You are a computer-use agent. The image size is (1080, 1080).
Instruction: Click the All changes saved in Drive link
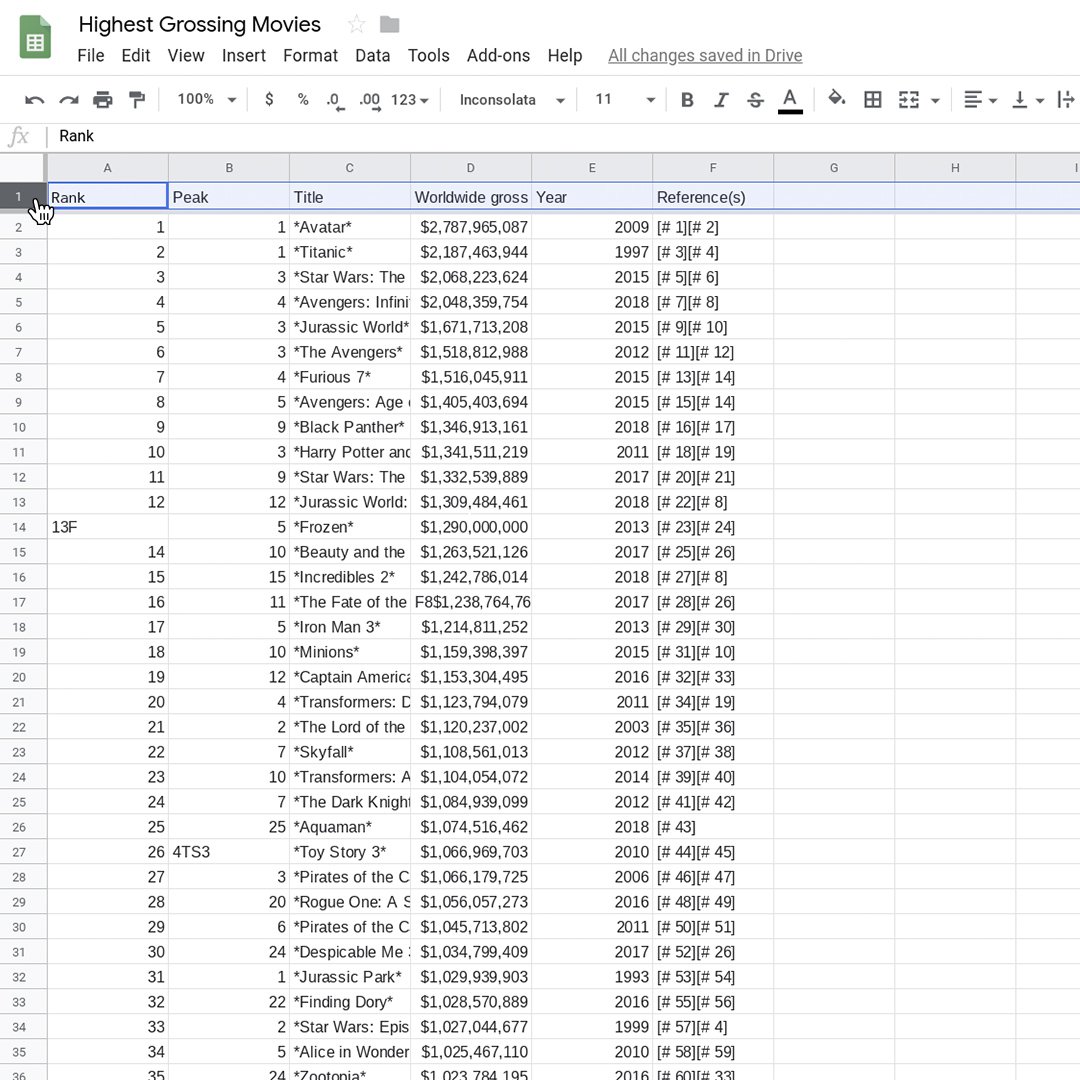tap(705, 56)
